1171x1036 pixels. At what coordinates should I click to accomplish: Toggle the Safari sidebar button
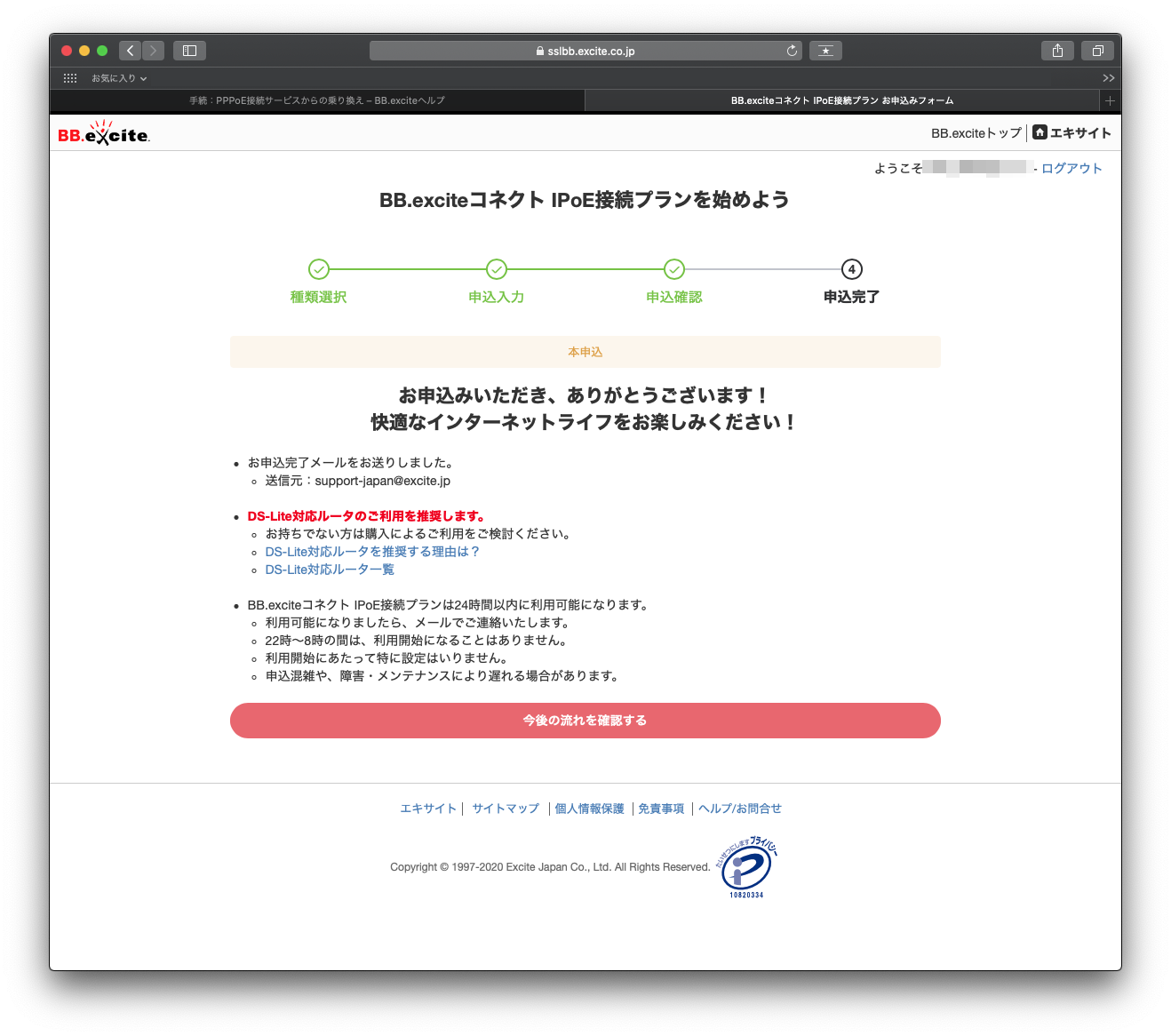[189, 51]
